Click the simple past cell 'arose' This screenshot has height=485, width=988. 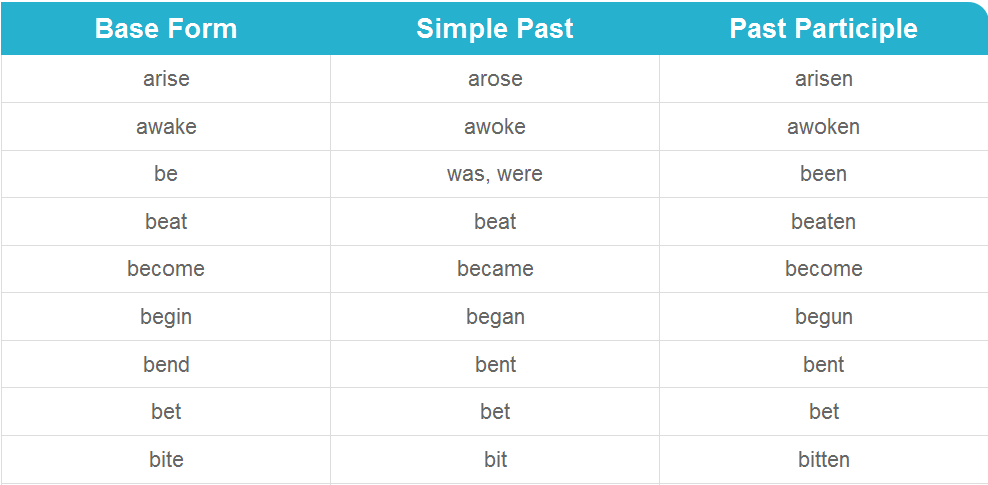[495, 79]
